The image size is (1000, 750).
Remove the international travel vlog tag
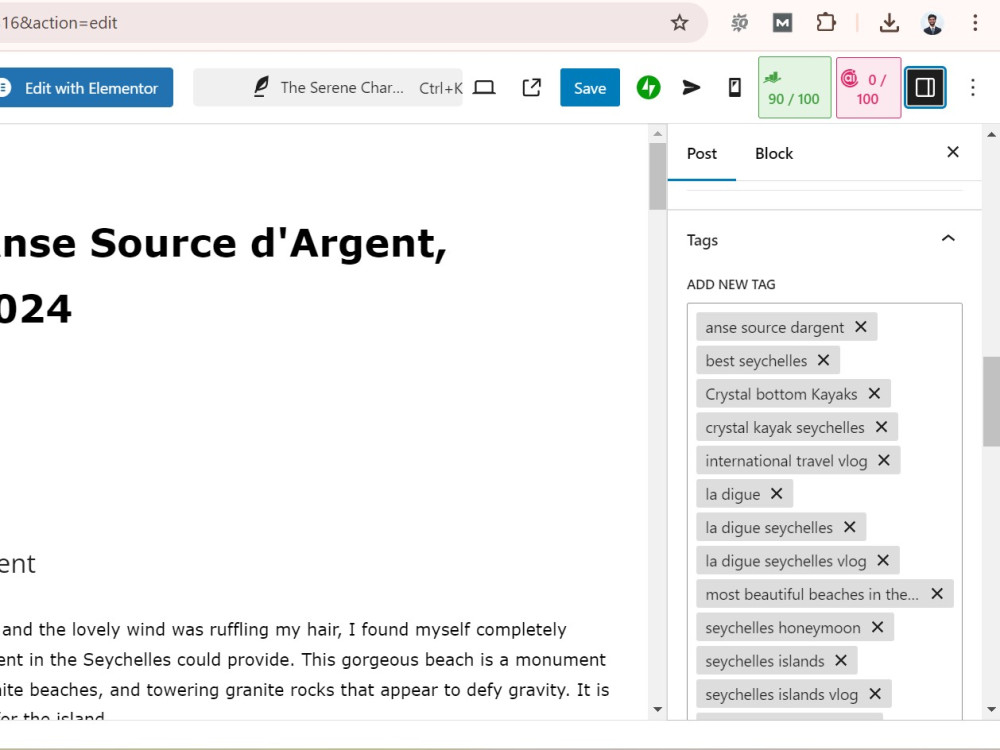click(883, 460)
